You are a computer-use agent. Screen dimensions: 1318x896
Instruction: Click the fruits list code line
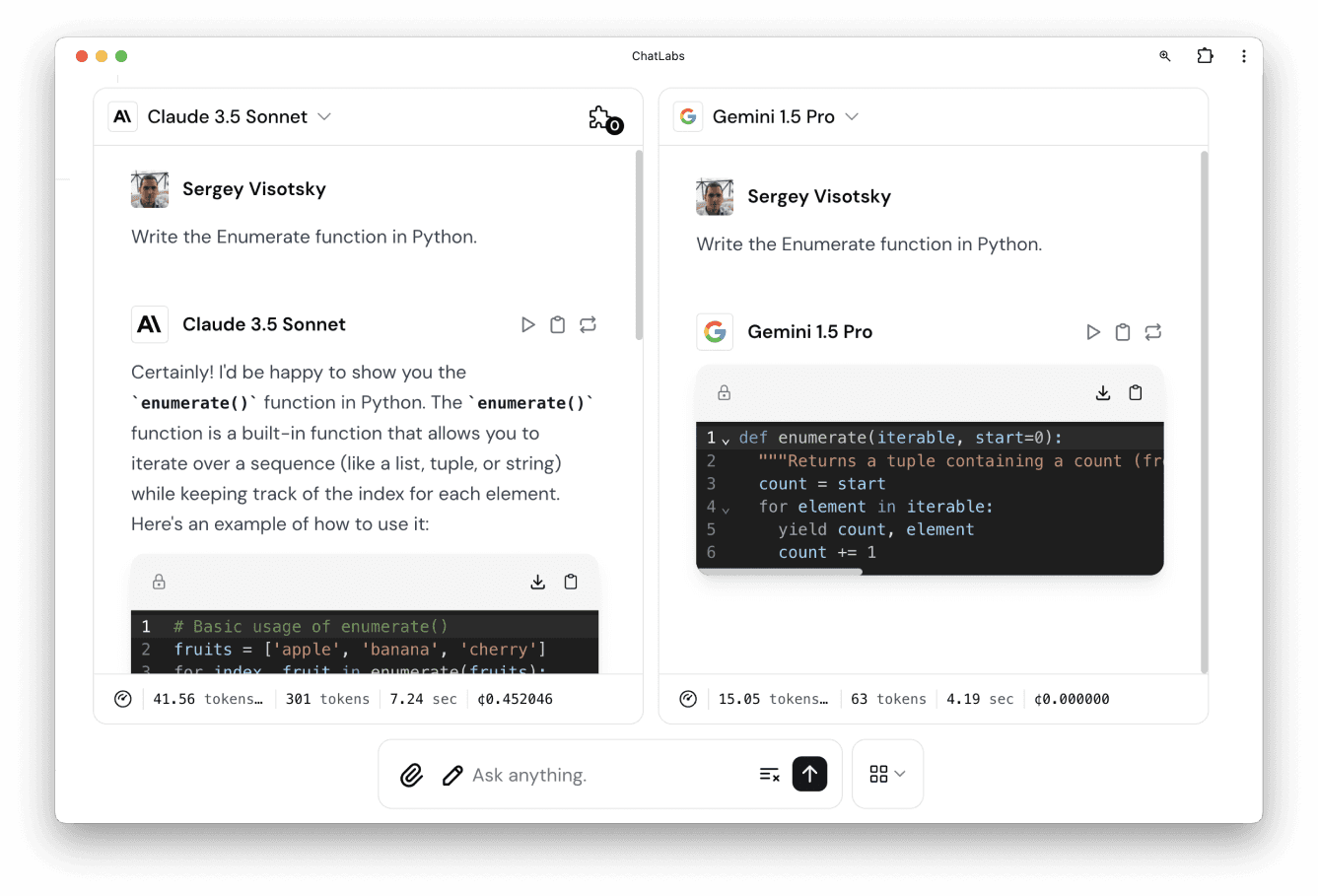tap(360, 650)
